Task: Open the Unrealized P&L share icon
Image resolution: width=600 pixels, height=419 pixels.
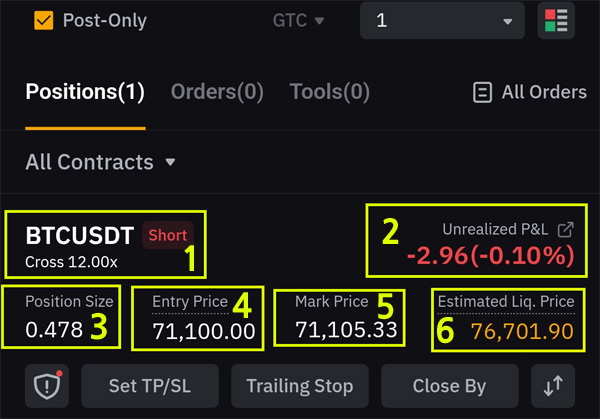Action: coord(566,230)
